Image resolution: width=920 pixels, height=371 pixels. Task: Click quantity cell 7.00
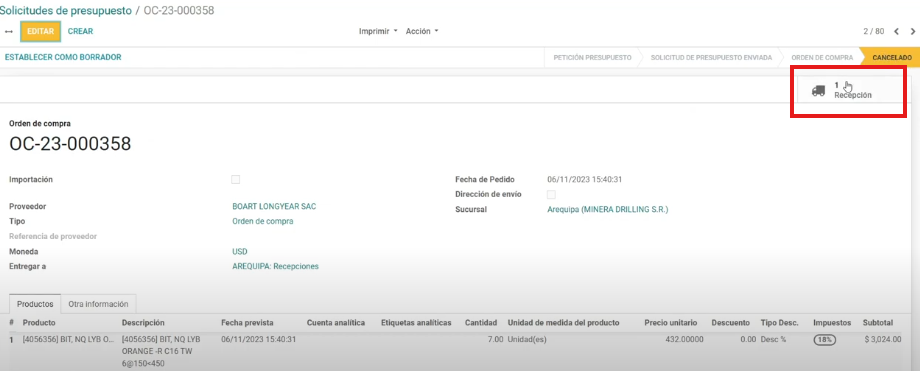[495, 339]
